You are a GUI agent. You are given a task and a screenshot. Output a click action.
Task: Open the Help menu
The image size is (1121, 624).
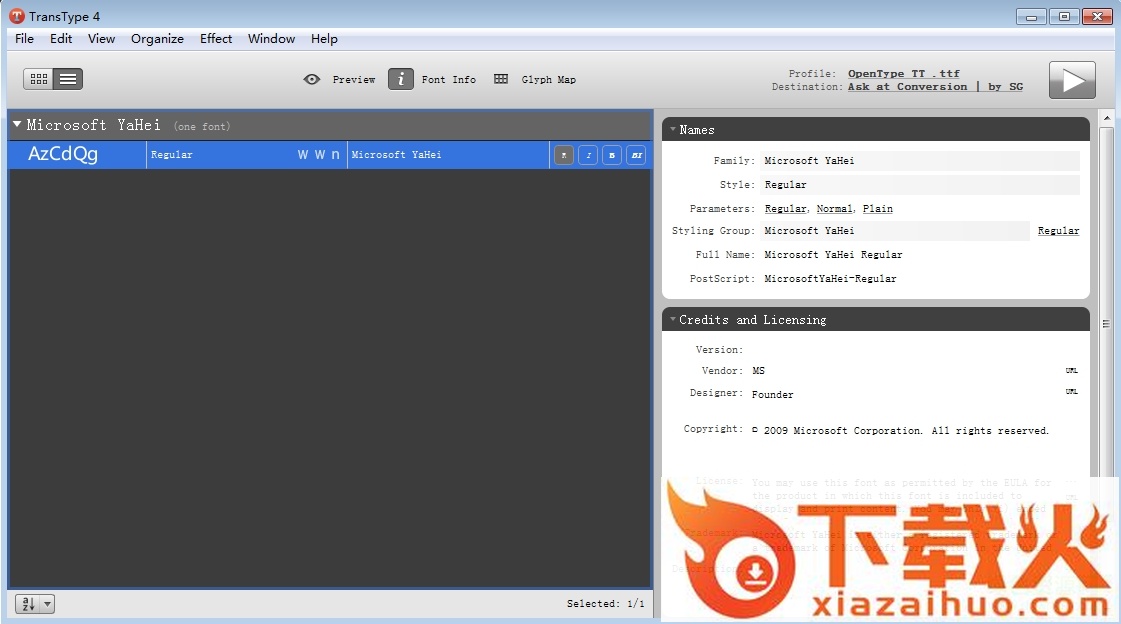[324, 39]
